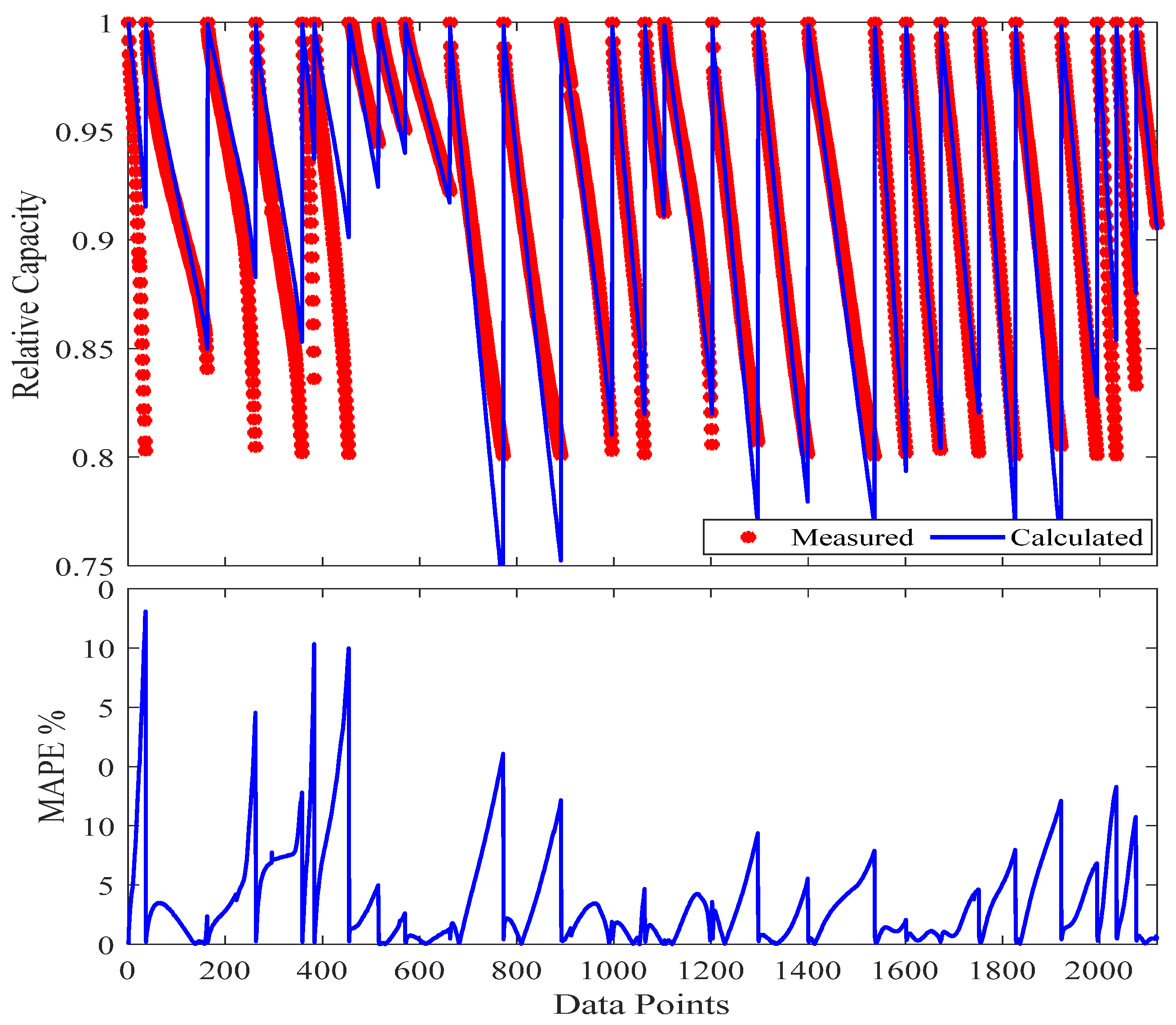Click the 200 x-axis tick label
This screenshot has height=1025, width=1176.
pos(225,971)
